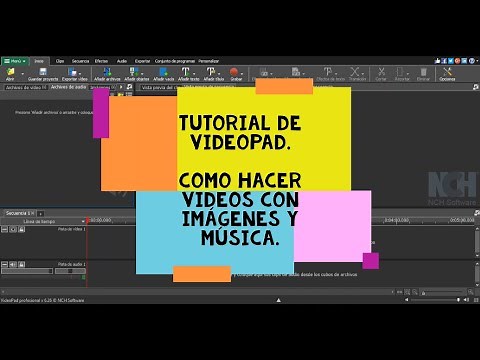Click the speaker icon beside status volume
480x360 pixels.
click(466, 300)
